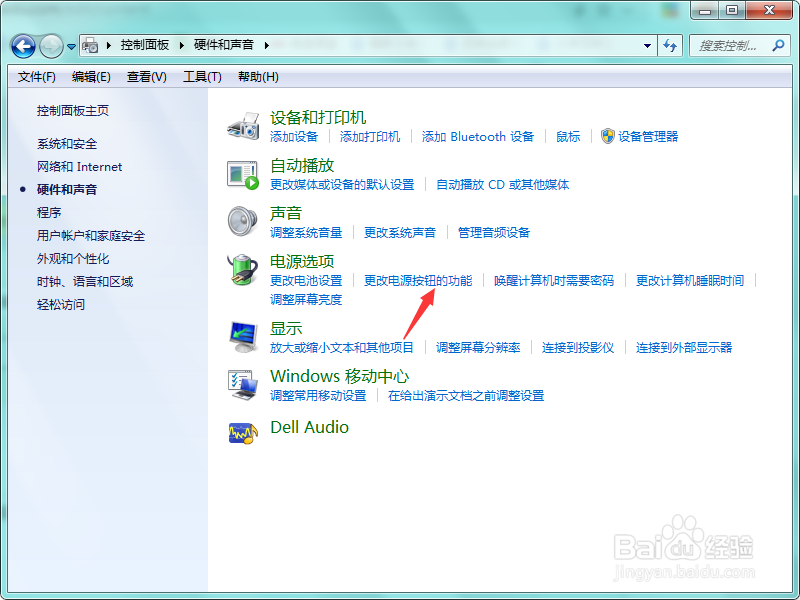
Task: Click the 调整系统音量 link
Action: pyautogui.click(x=306, y=233)
